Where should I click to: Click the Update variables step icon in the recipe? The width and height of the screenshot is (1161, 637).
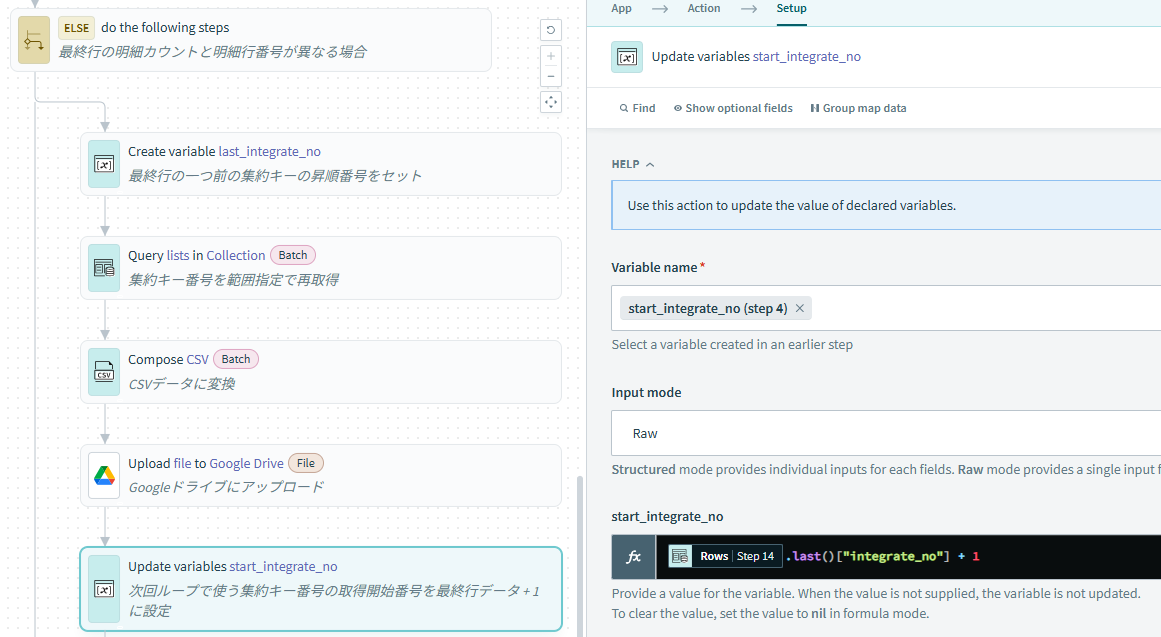tap(104, 589)
